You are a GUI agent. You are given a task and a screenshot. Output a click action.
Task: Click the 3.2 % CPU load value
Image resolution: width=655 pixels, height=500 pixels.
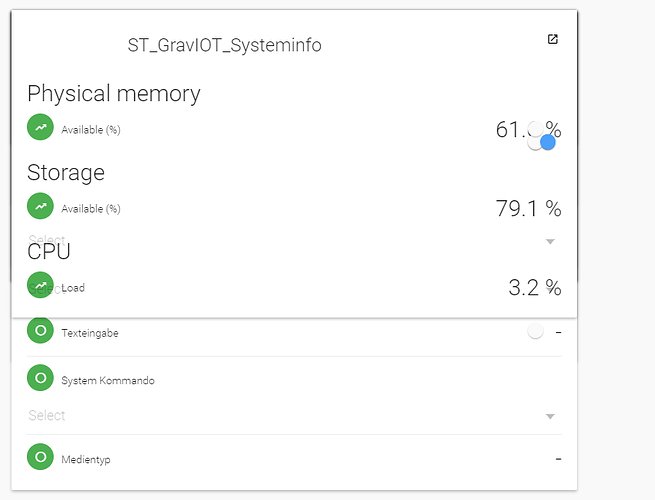(534, 288)
